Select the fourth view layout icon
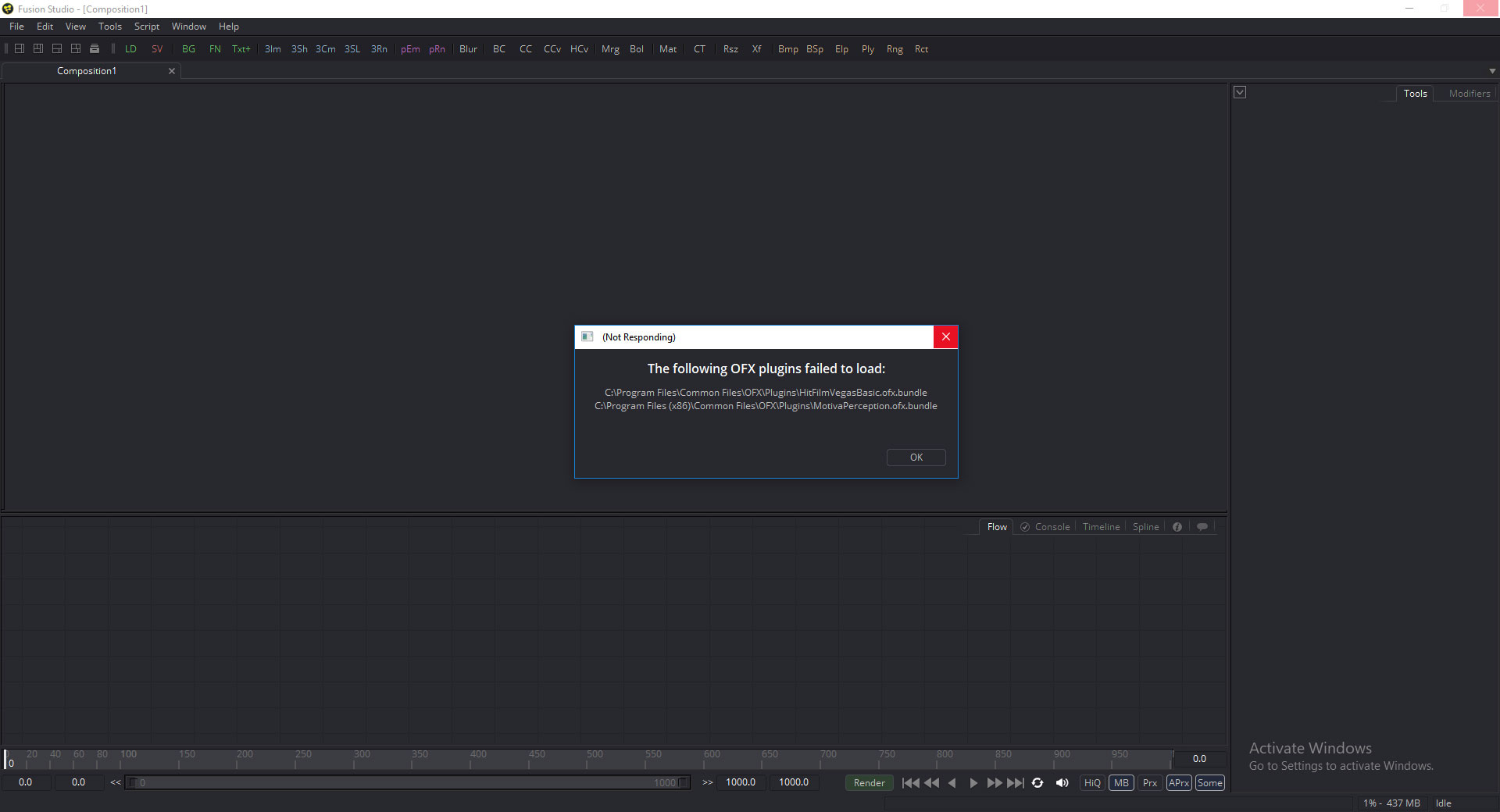 tap(76, 48)
